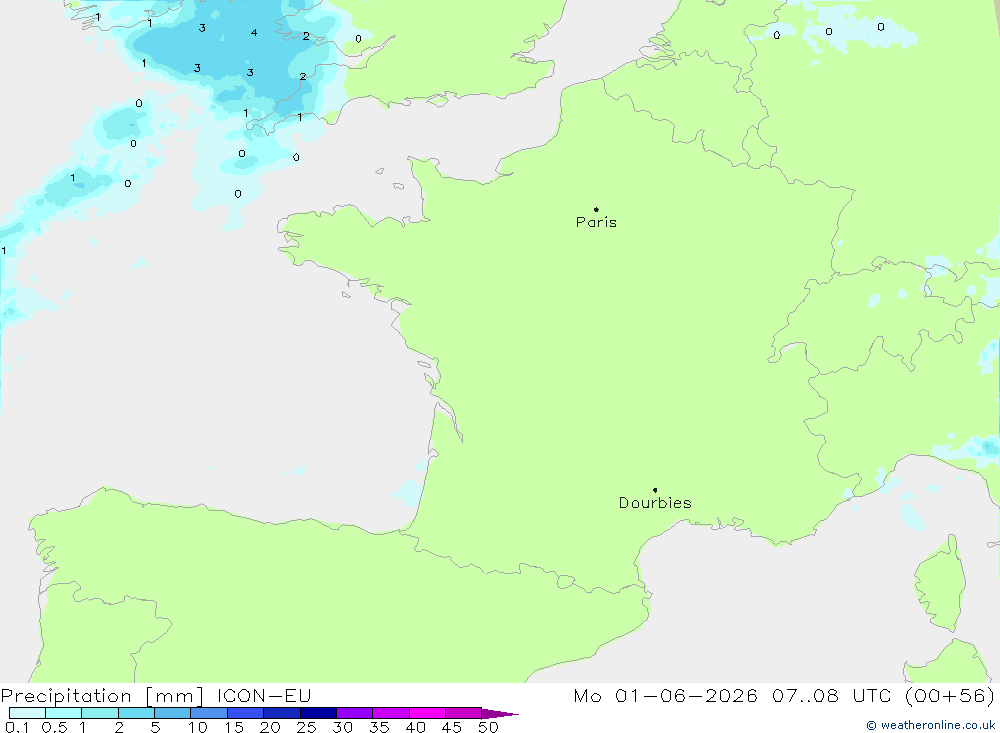Select the 1–2 mm legend swatch
1000x733 pixels.
click(100, 713)
